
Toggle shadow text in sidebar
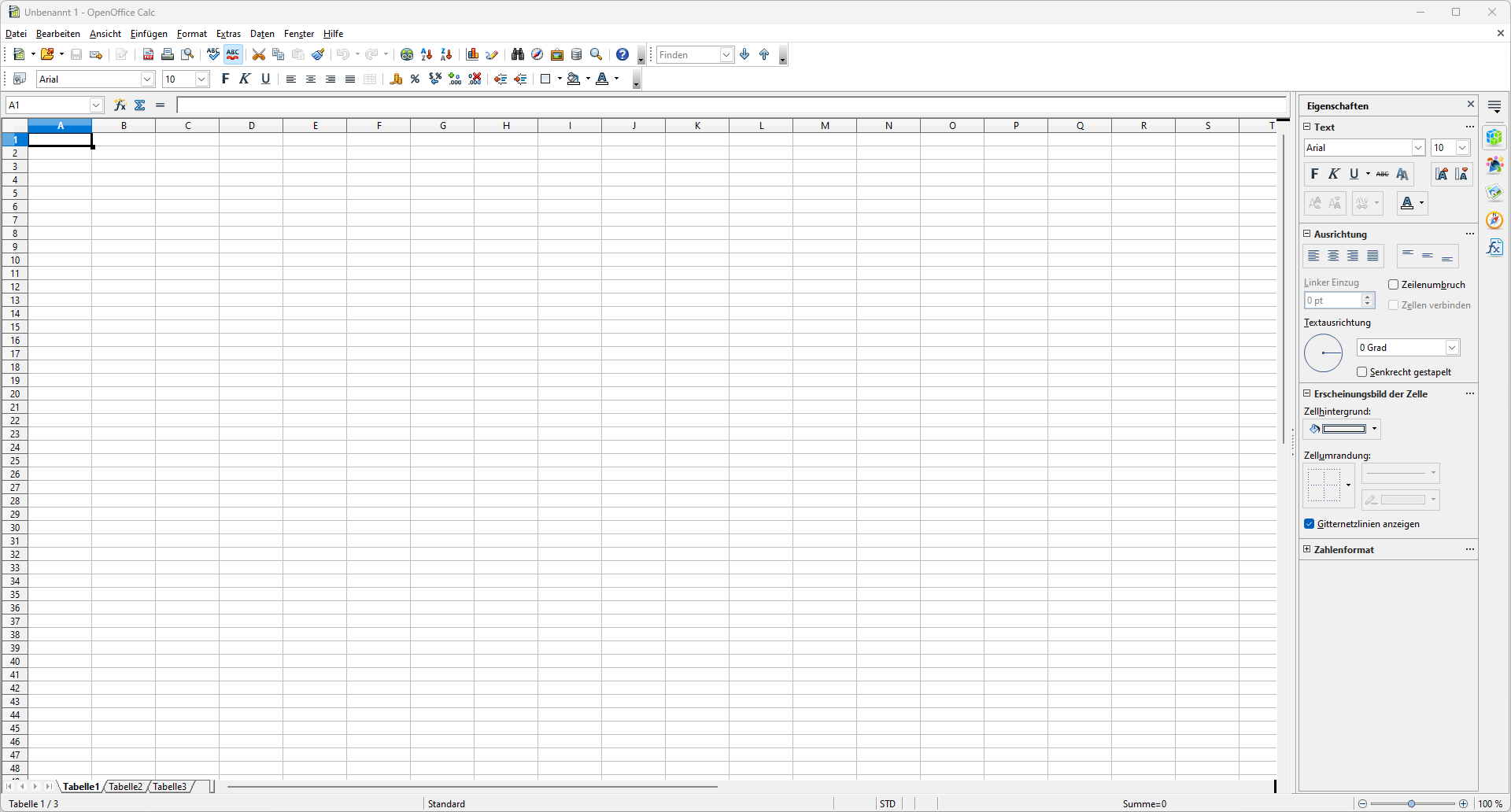click(x=1402, y=174)
